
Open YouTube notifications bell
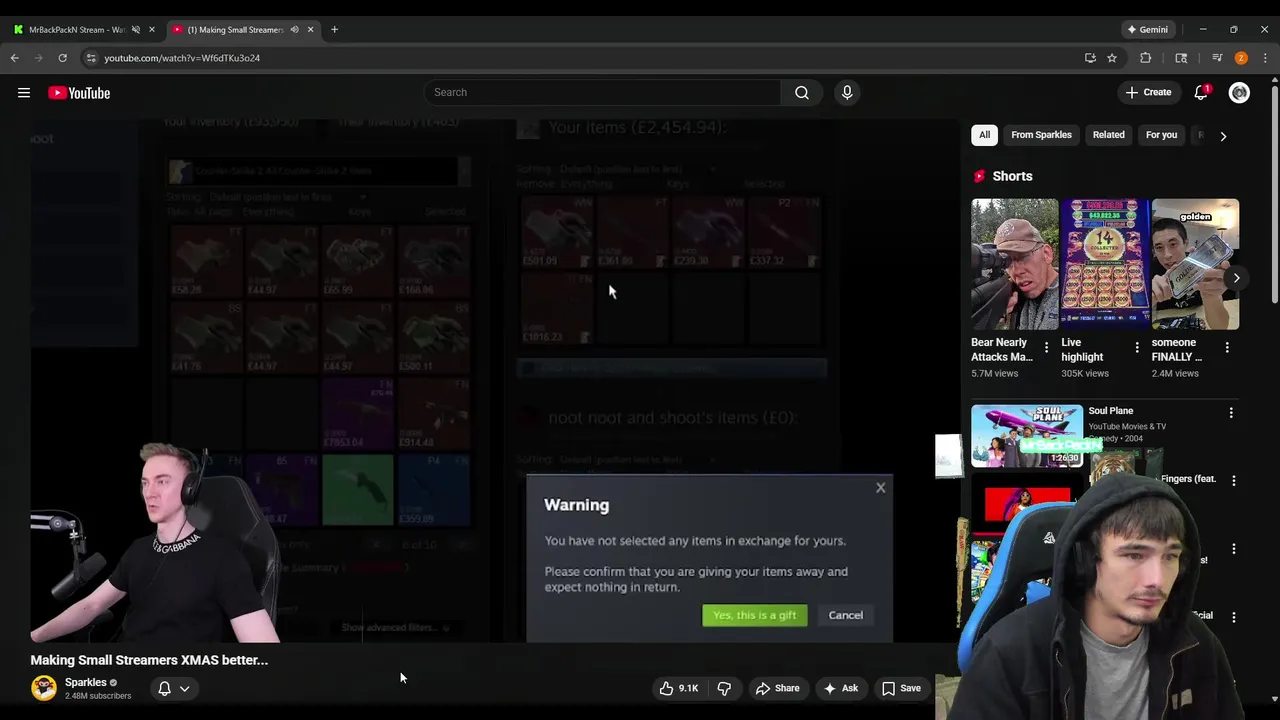(x=1201, y=92)
